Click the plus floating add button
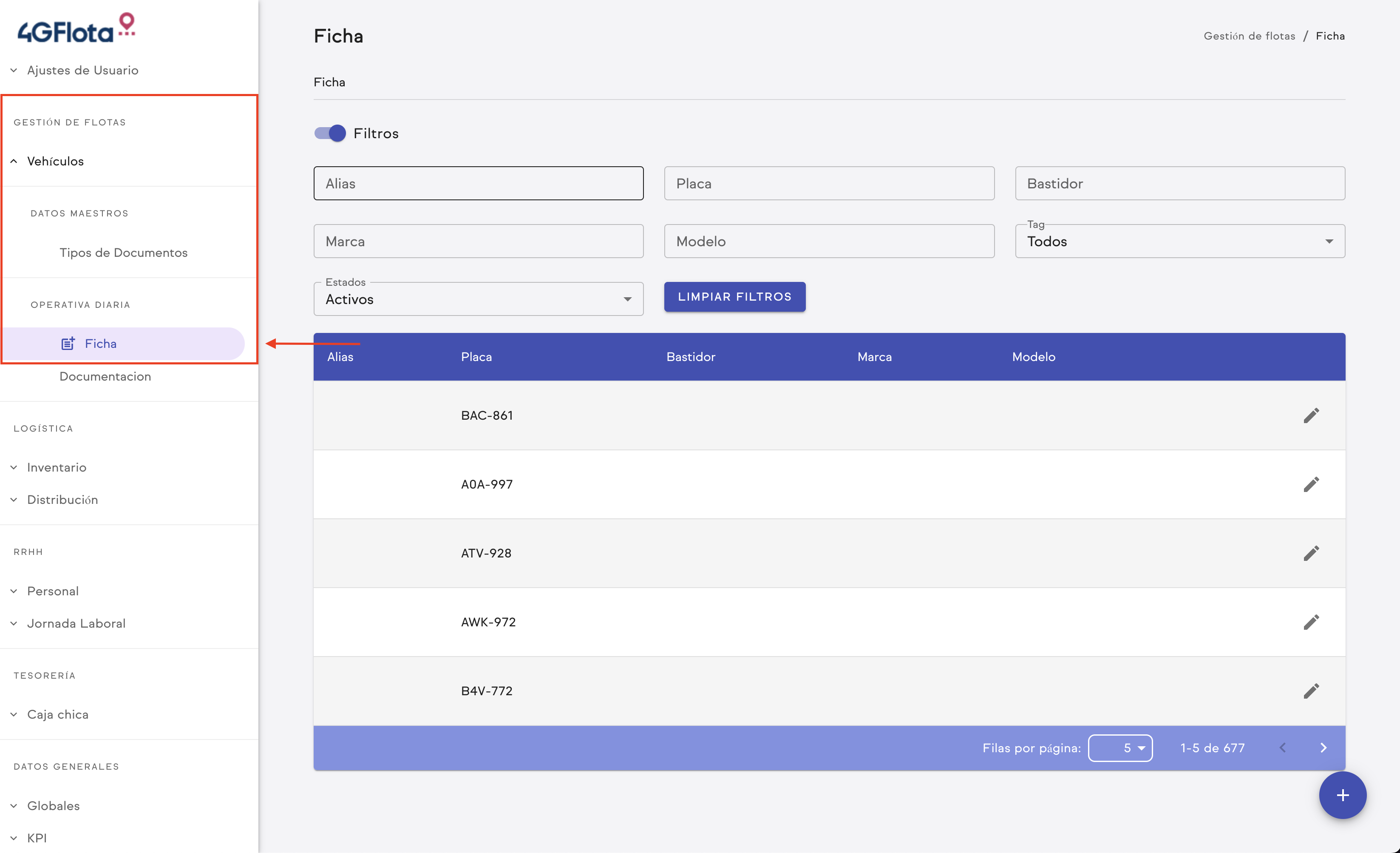The image size is (1400, 853). point(1342,794)
